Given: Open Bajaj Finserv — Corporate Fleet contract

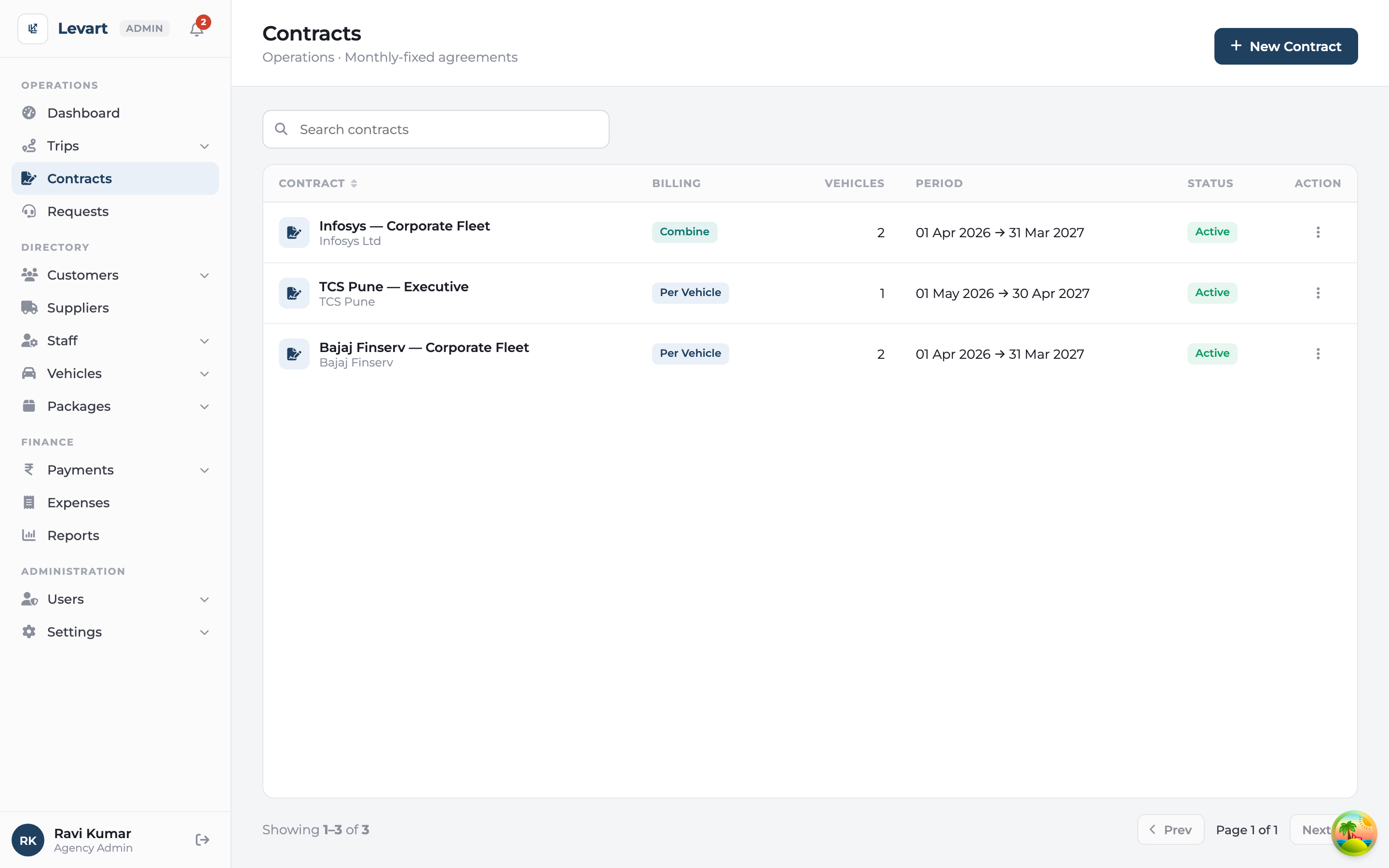Looking at the screenshot, I should tap(424, 347).
